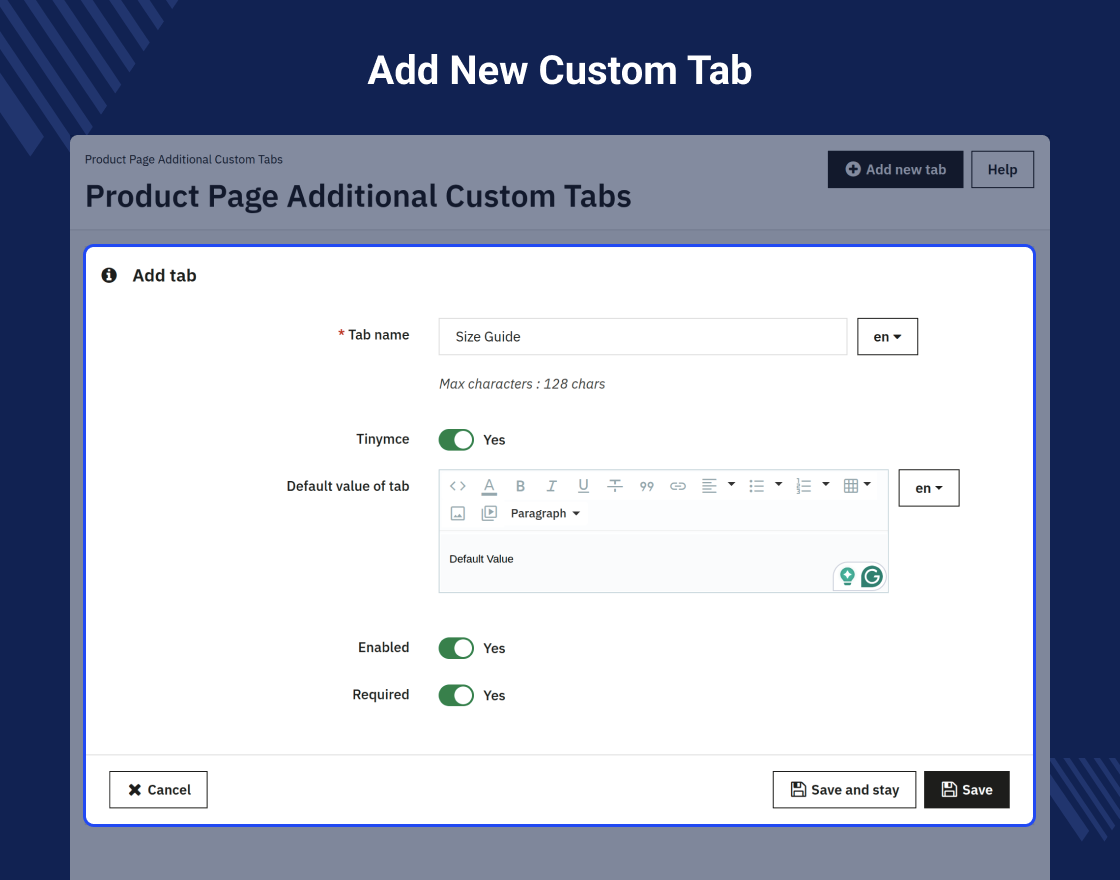This screenshot has width=1120, height=880.
Task: Toggle the Required switch
Action: click(456, 695)
